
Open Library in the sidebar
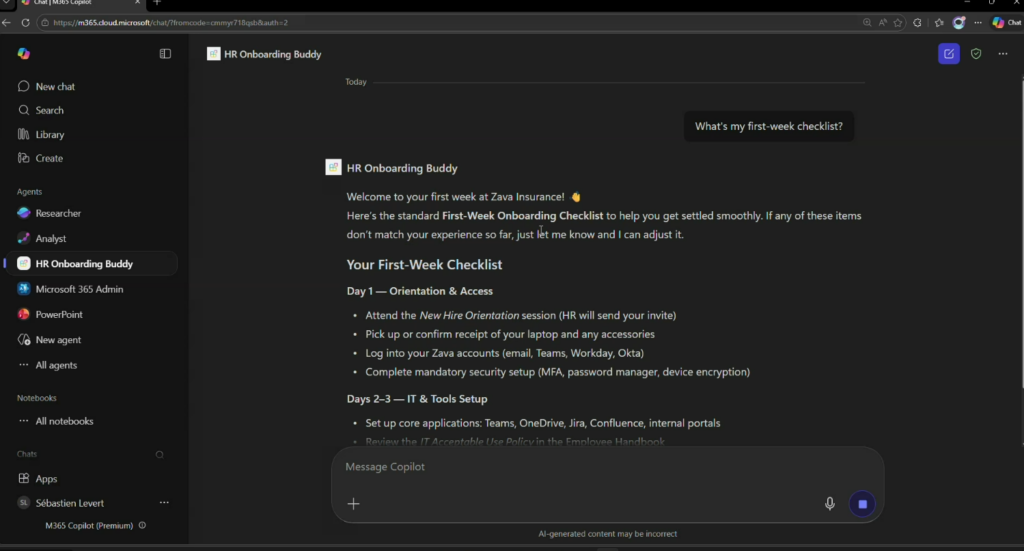point(49,134)
